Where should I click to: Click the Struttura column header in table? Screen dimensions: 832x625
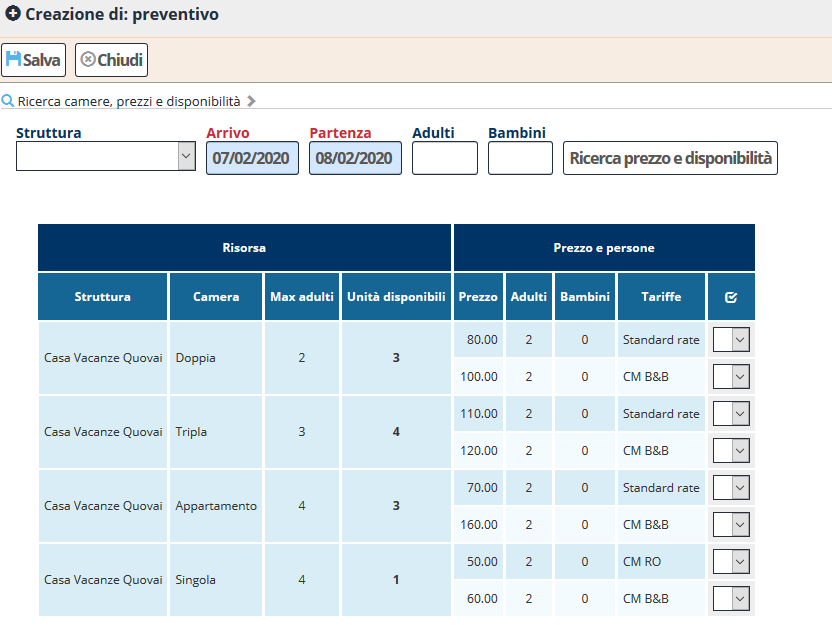[102, 297]
